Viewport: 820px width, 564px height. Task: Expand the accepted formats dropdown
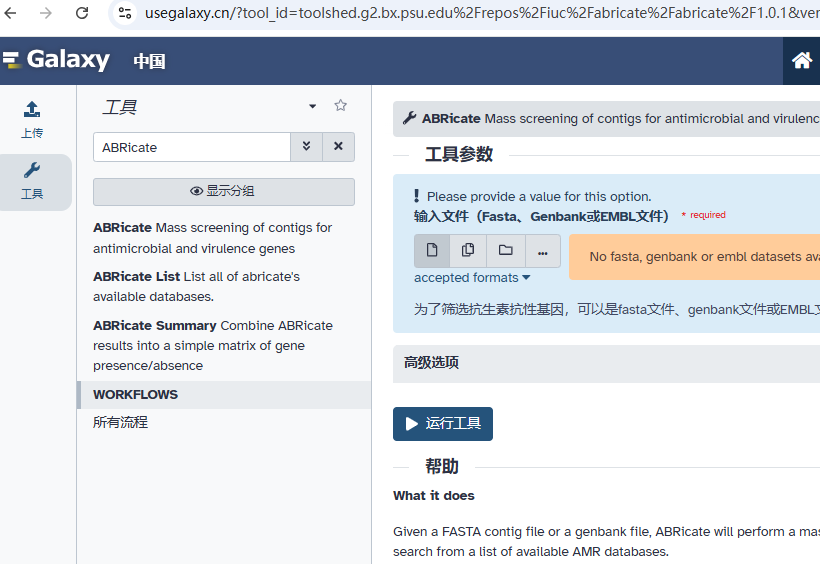pyautogui.click(x=472, y=278)
